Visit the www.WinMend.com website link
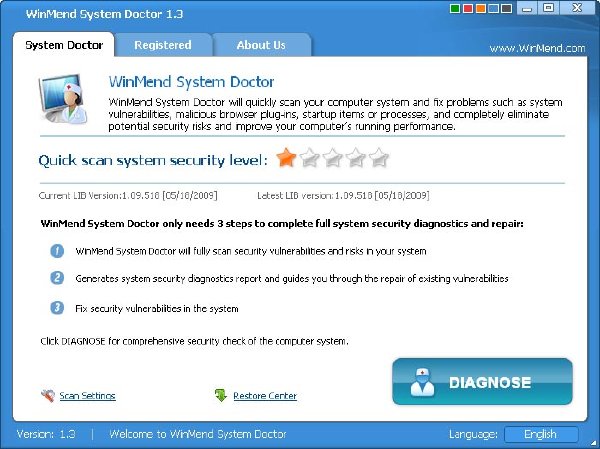 click(x=537, y=48)
